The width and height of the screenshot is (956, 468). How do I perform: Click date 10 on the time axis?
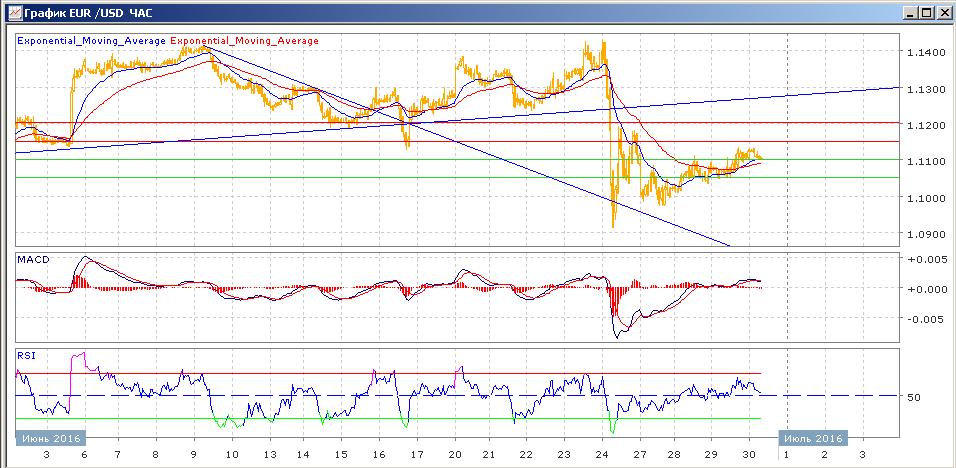(232, 454)
